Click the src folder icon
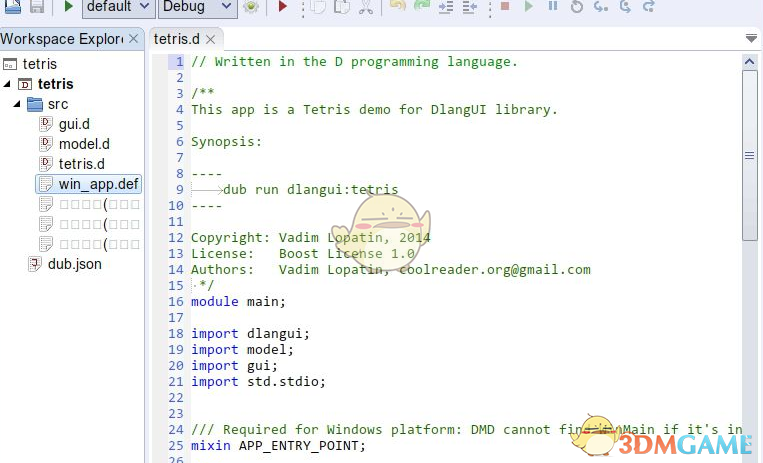This screenshot has width=763, height=463. coord(35,104)
